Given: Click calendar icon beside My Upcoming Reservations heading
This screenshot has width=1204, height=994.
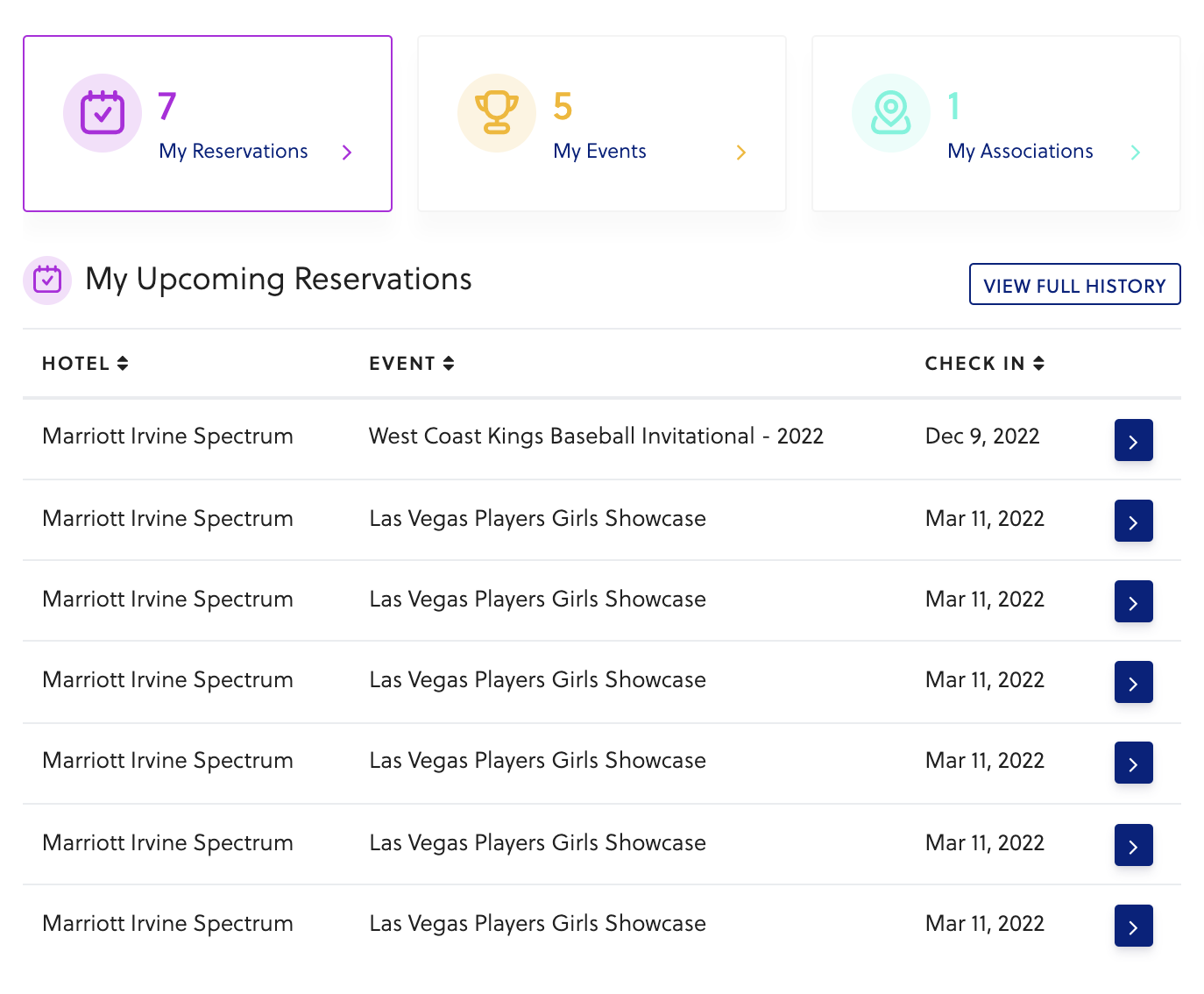Looking at the screenshot, I should (47, 280).
